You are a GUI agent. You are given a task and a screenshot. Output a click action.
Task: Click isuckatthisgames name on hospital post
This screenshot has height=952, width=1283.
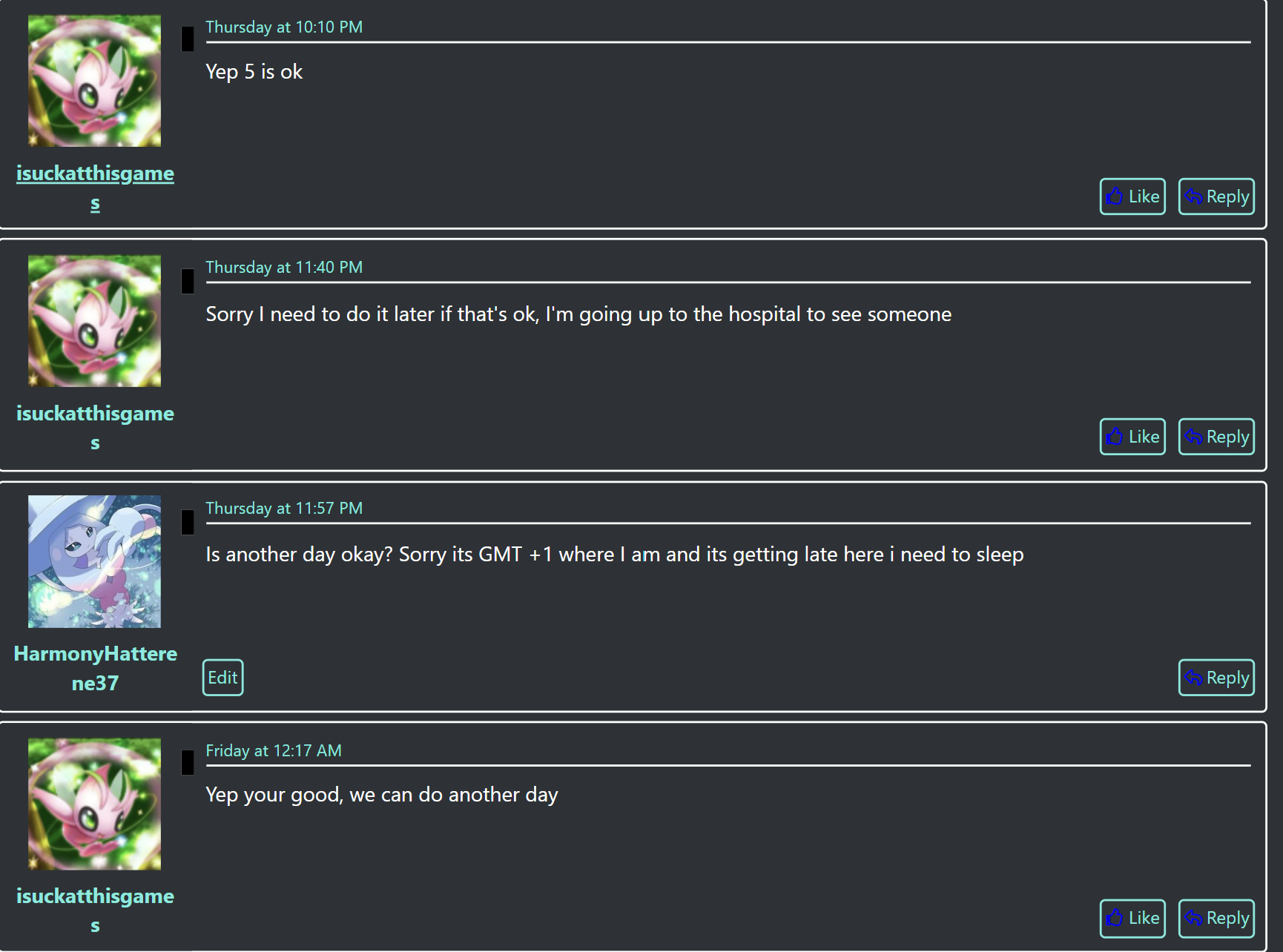[95, 414]
